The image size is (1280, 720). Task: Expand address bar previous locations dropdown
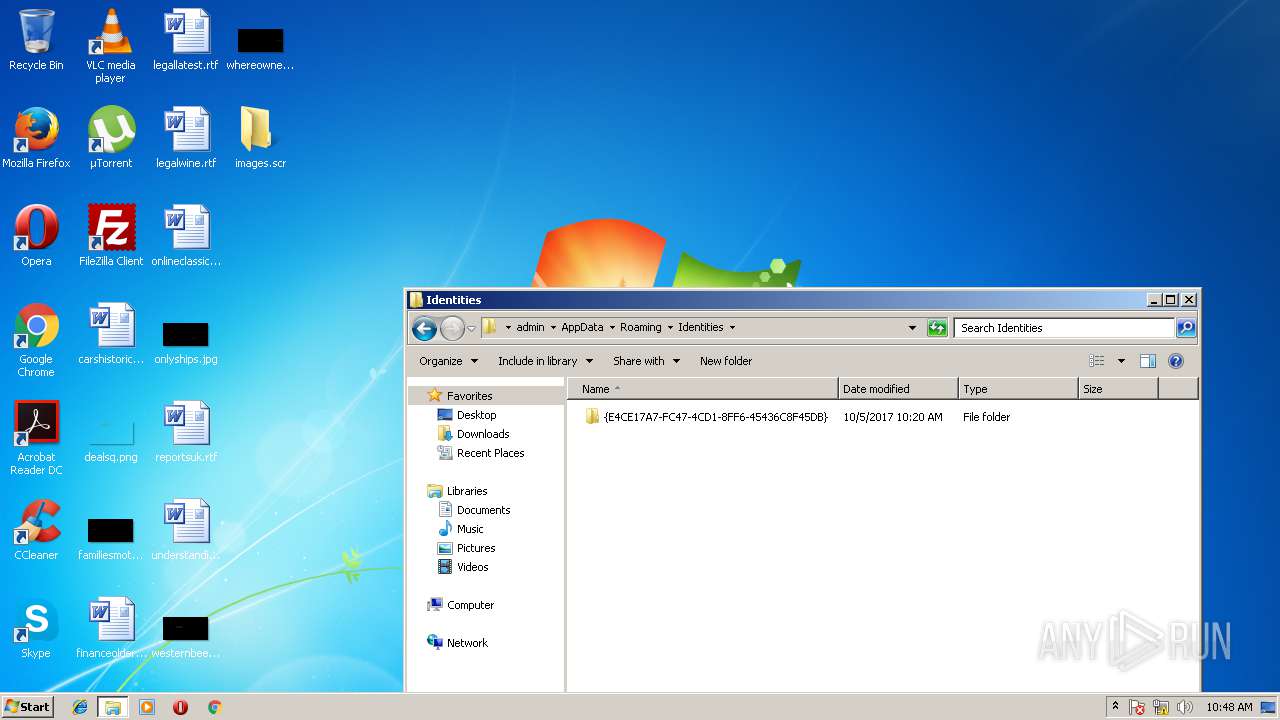click(x=912, y=328)
